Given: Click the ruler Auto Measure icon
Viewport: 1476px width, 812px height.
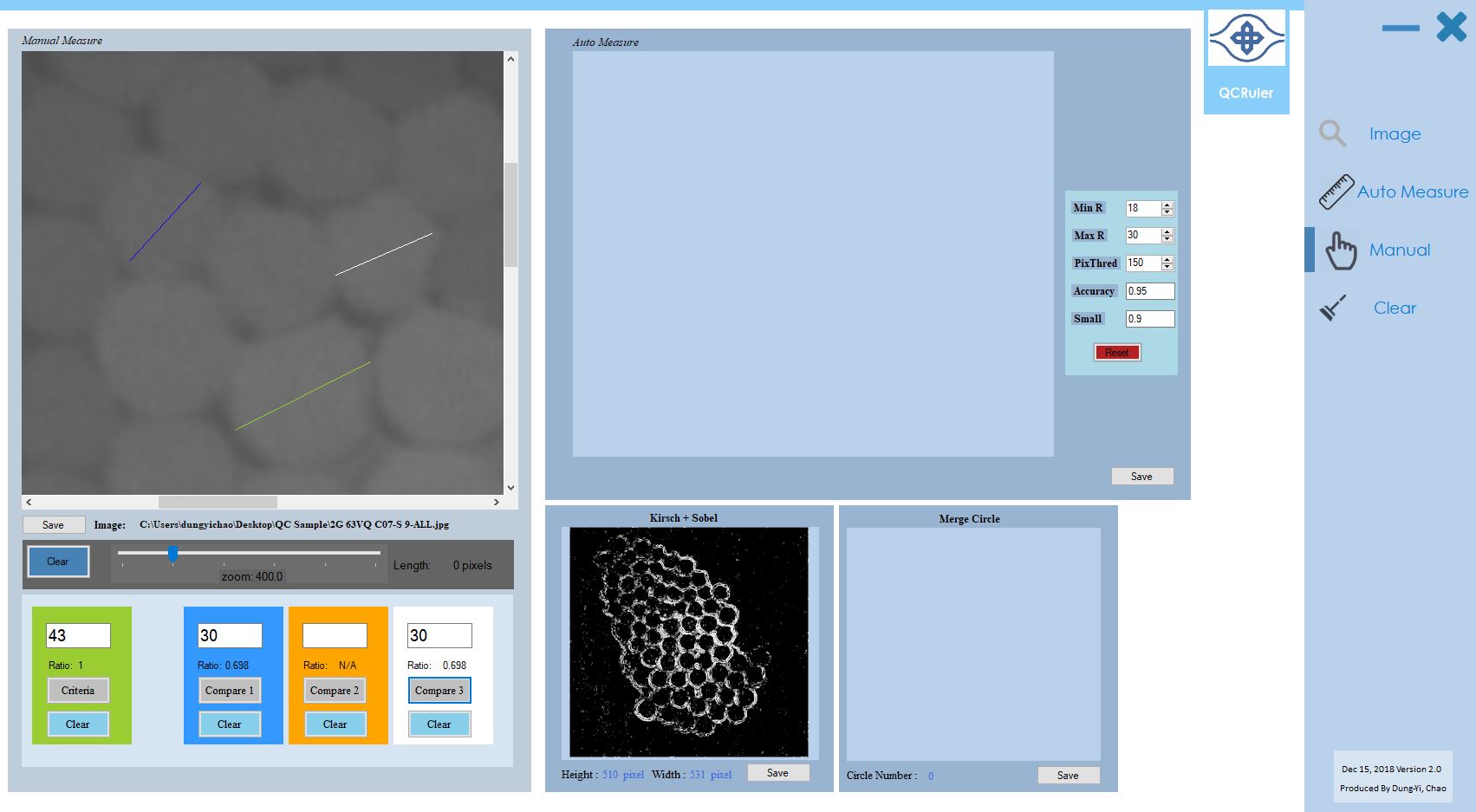Looking at the screenshot, I should pos(1336,192).
